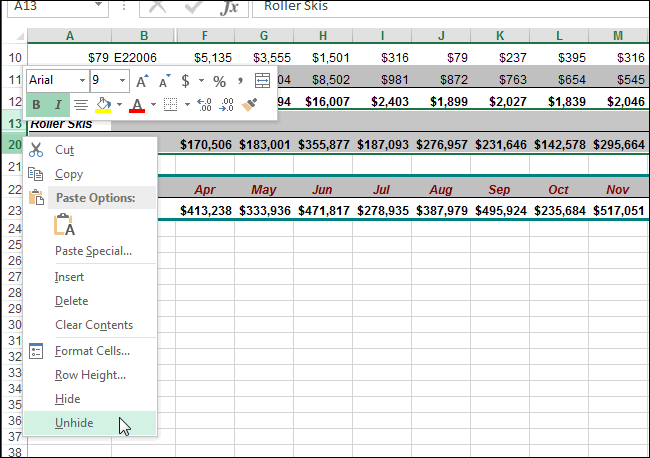Select column B header
The height and width of the screenshot is (458, 650).
(144, 36)
